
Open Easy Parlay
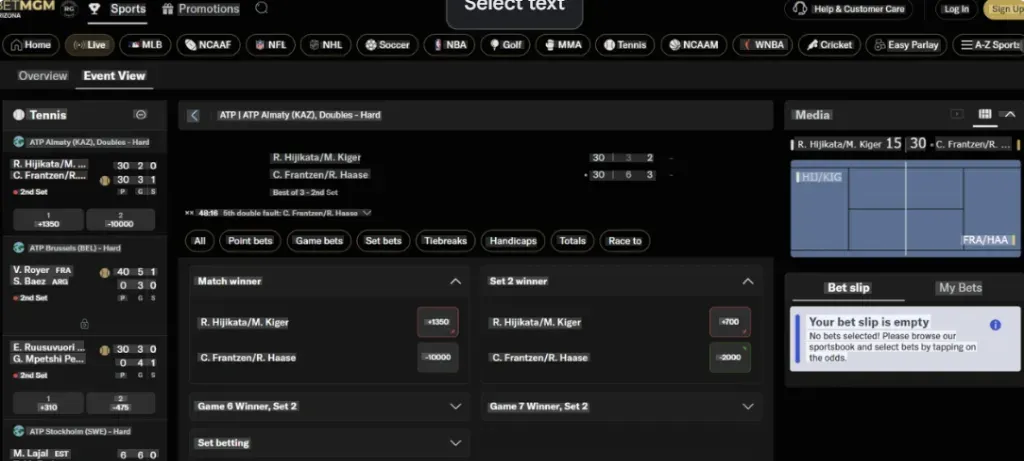906,45
